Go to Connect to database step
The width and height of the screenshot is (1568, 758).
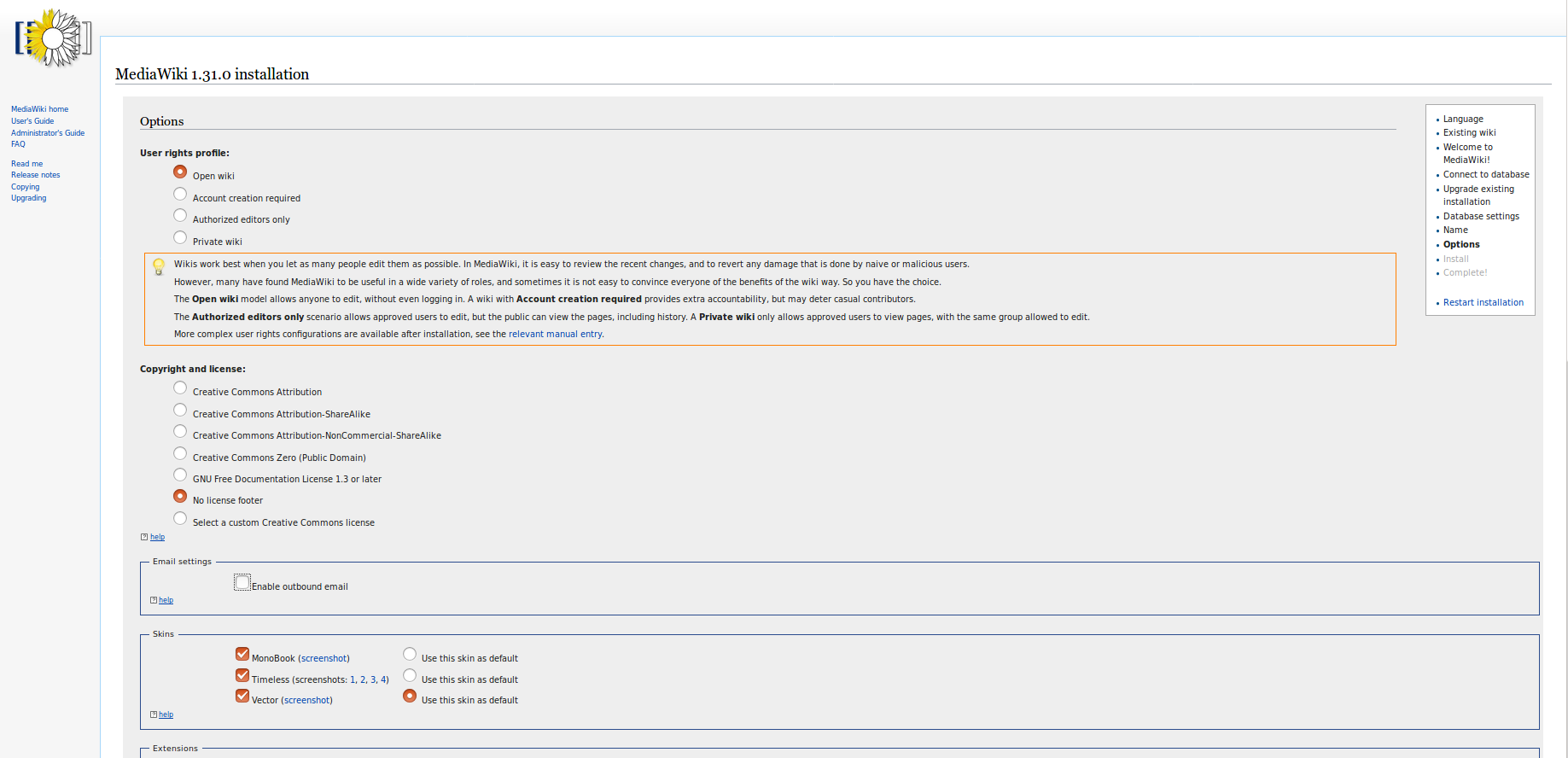point(1486,174)
